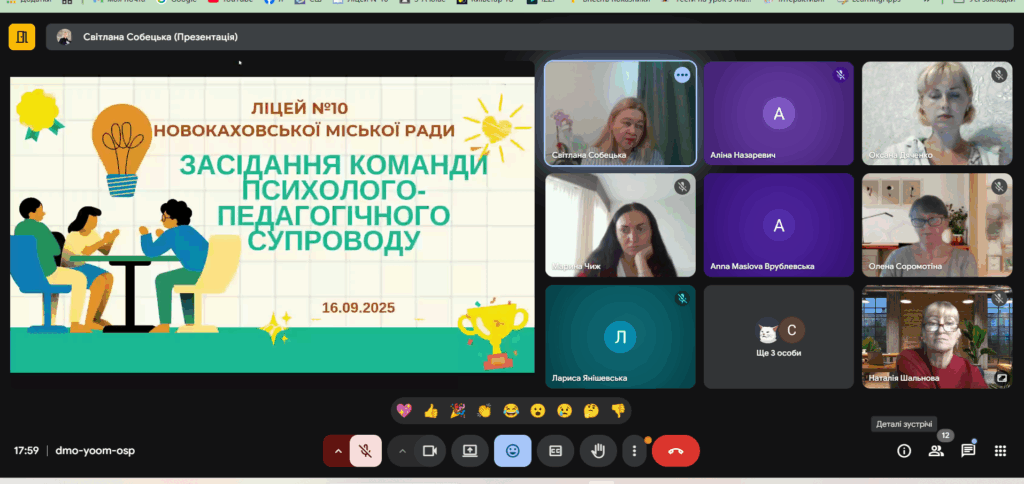Expand video settings arrow beside camera

pos(402,451)
